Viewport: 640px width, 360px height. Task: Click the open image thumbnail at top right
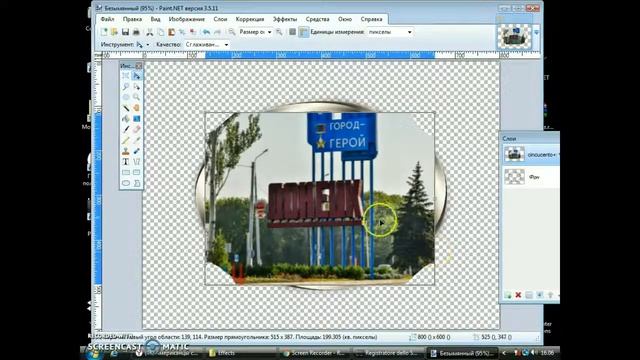pos(514,36)
